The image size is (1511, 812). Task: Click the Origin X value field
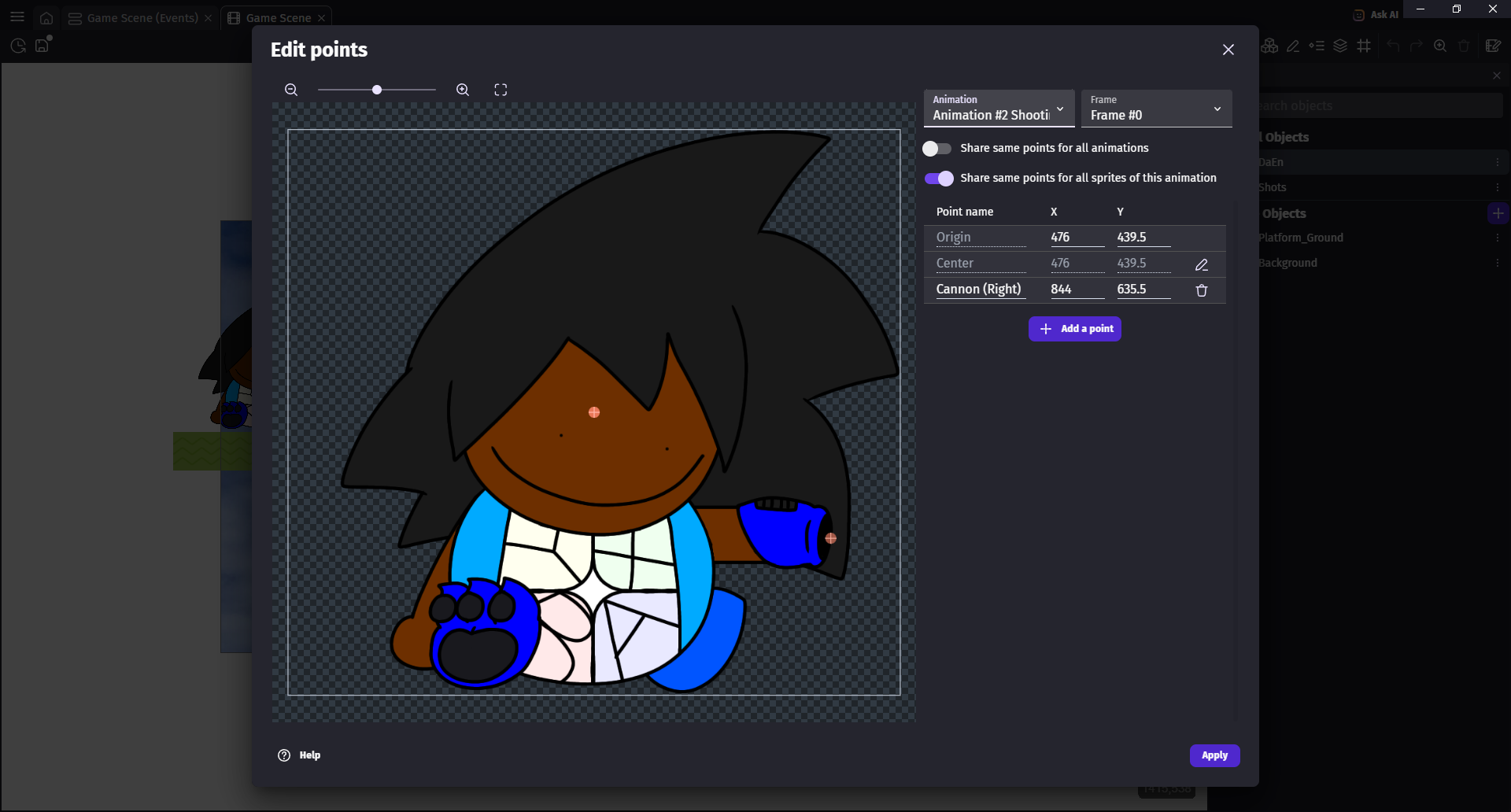point(1076,238)
